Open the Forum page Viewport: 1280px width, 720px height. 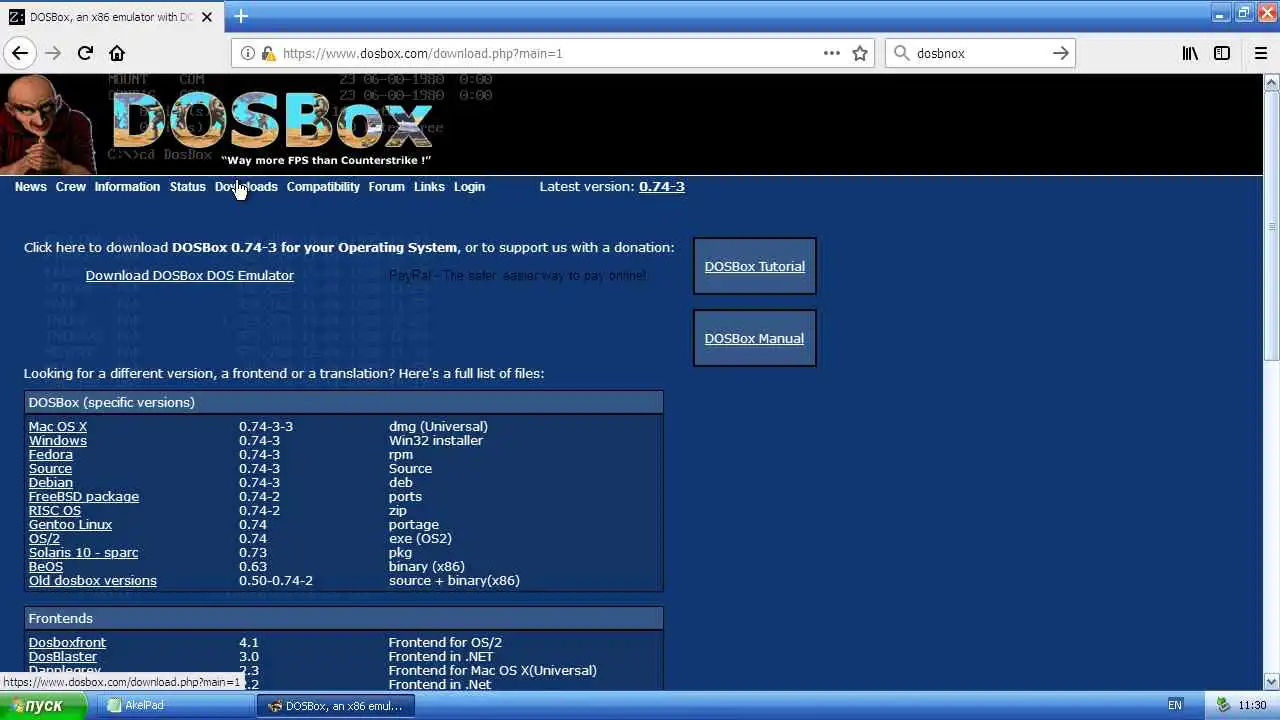click(386, 187)
